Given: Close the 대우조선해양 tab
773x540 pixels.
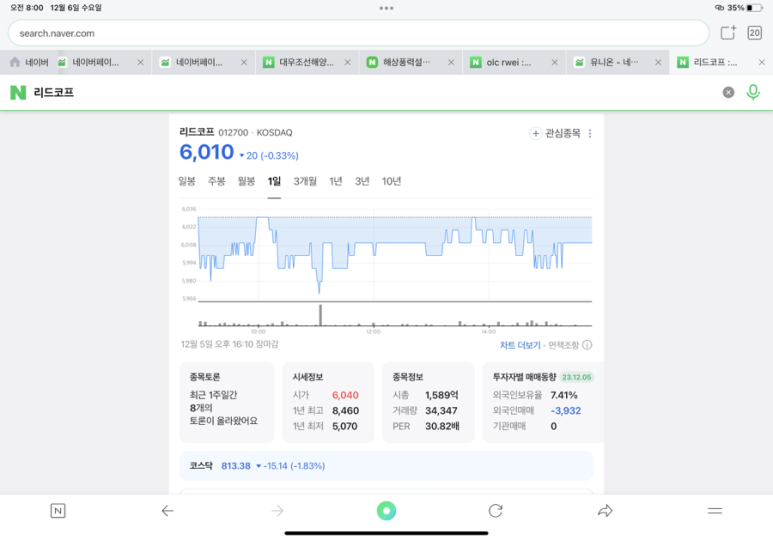Looking at the screenshot, I should pos(348,62).
